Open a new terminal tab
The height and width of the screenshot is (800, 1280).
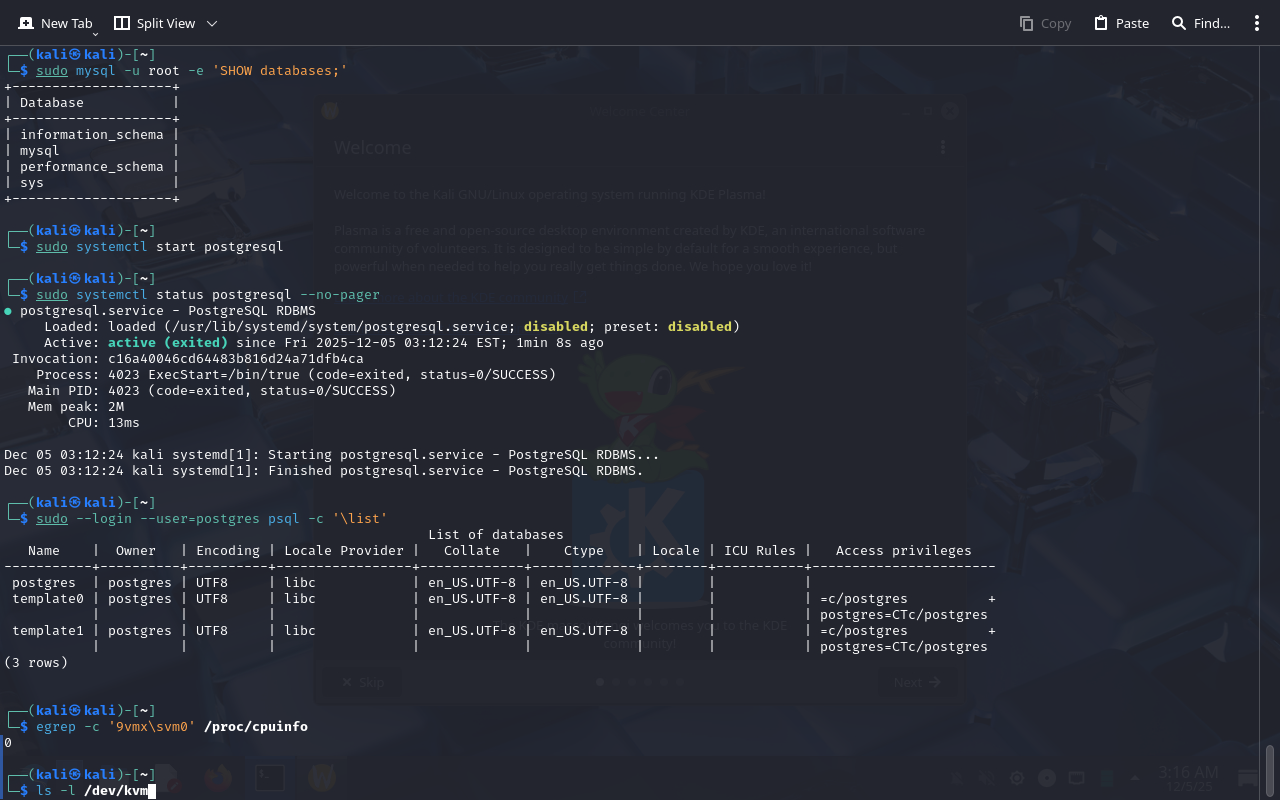(55, 23)
